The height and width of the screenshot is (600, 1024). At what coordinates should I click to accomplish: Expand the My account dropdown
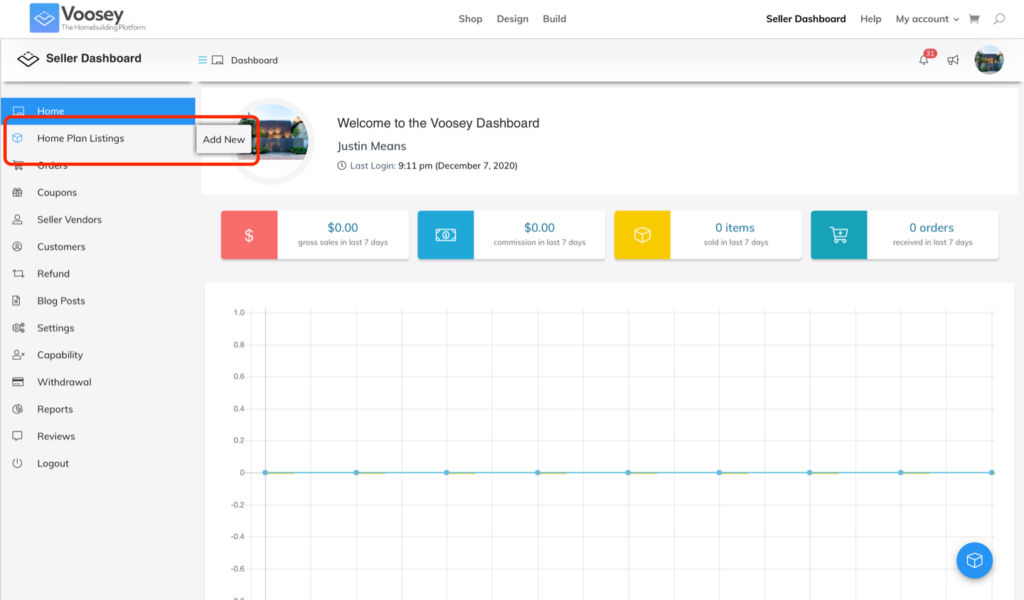click(x=927, y=19)
